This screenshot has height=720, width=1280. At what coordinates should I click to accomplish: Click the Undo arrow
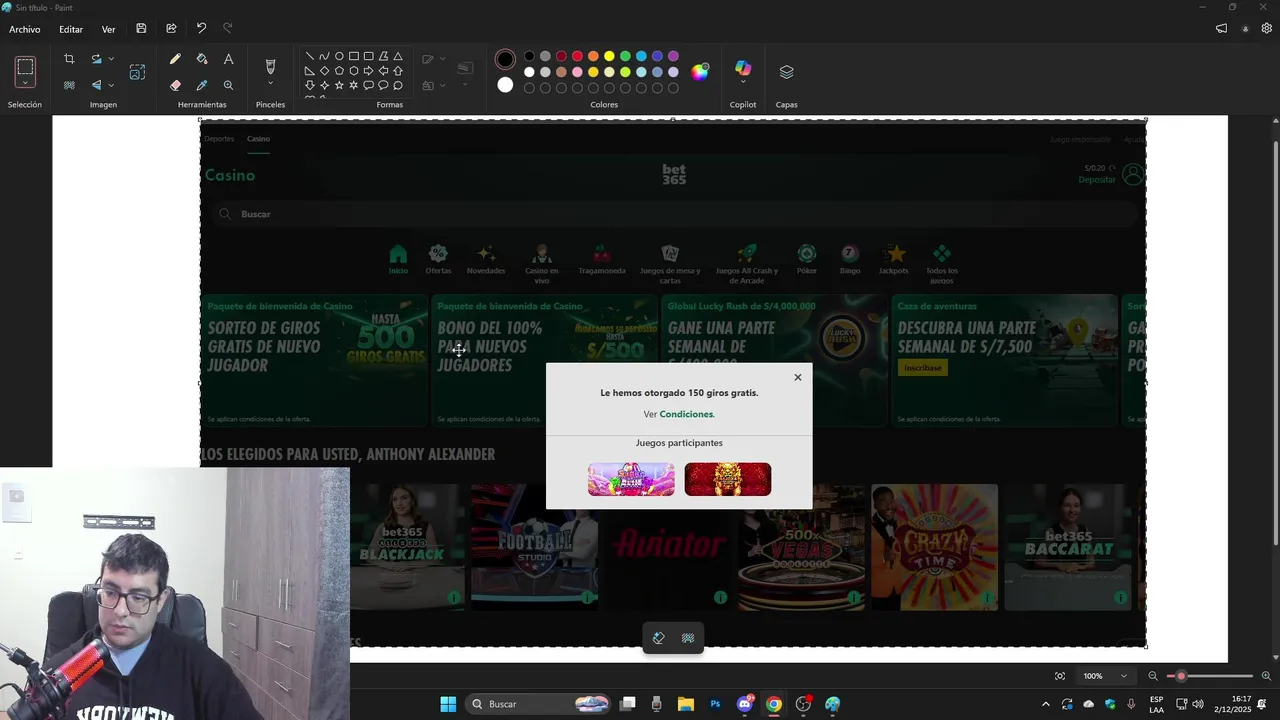click(201, 29)
